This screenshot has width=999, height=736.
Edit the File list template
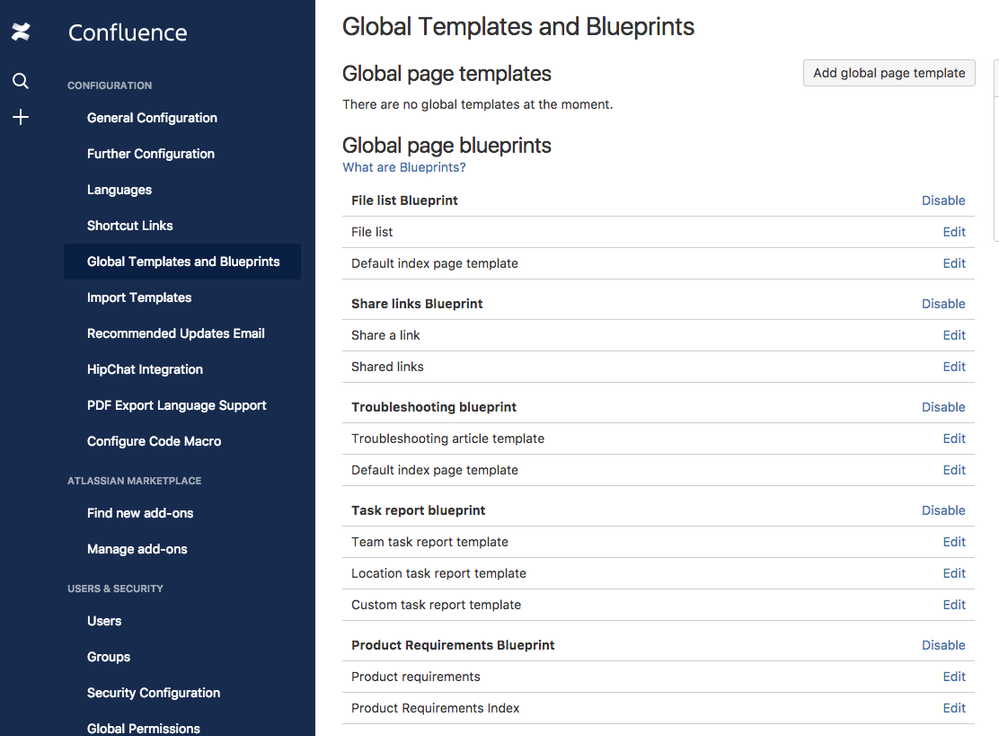tap(954, 232)
